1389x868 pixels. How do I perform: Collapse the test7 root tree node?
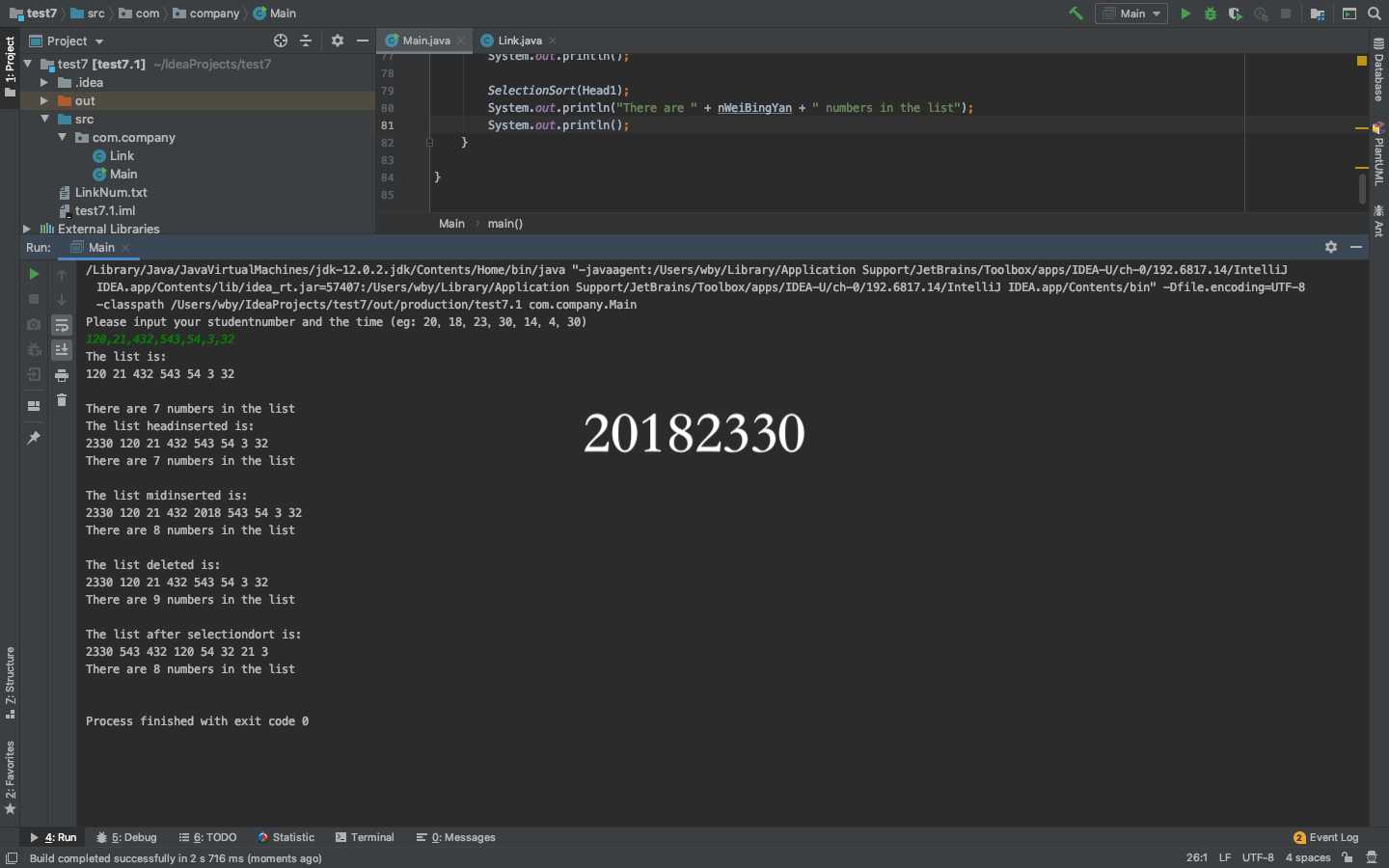point(28,64)
